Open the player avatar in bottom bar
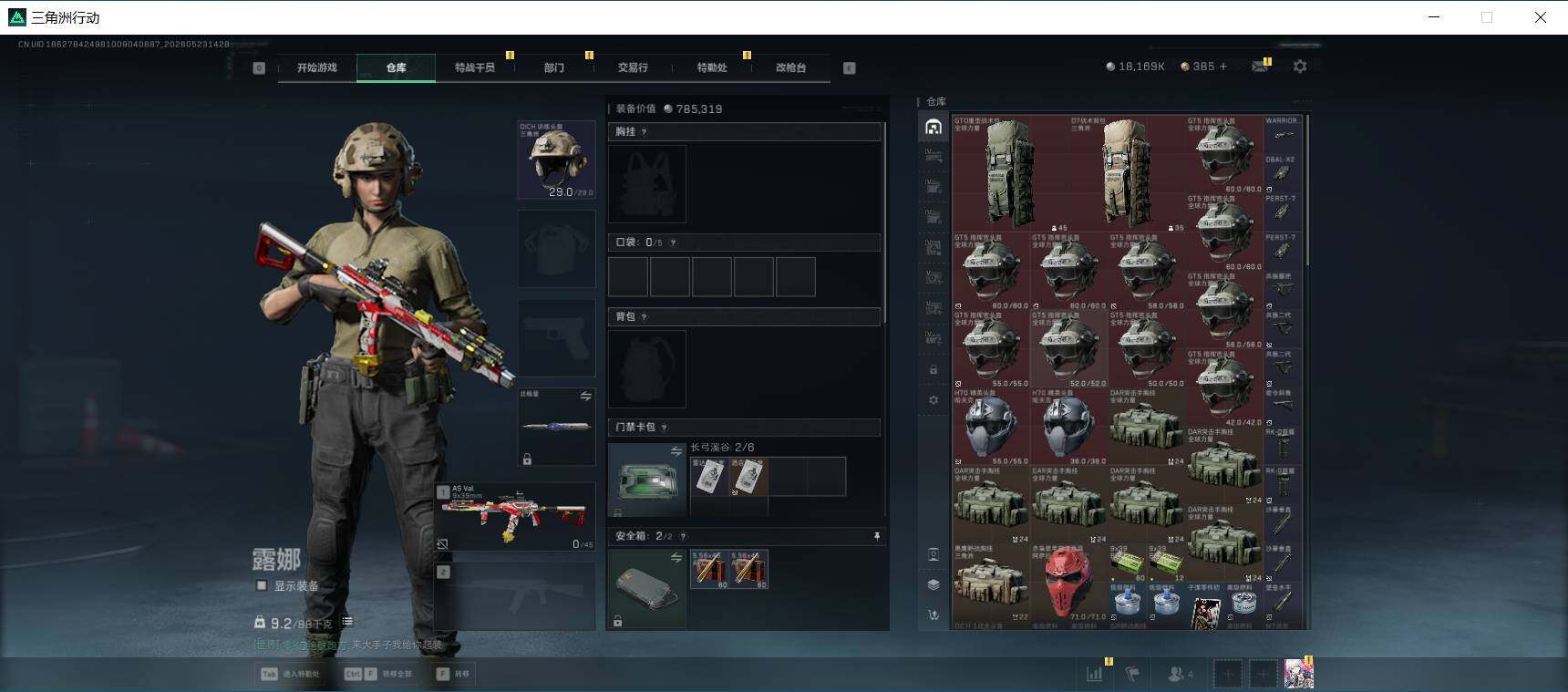The image size is (1568, 692). (x=1298, y=674)
